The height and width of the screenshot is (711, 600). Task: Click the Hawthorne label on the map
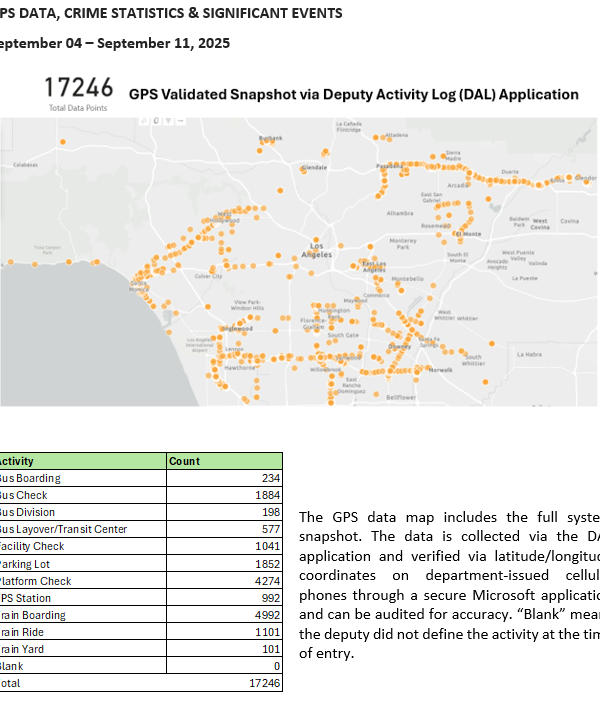point(239,367)
